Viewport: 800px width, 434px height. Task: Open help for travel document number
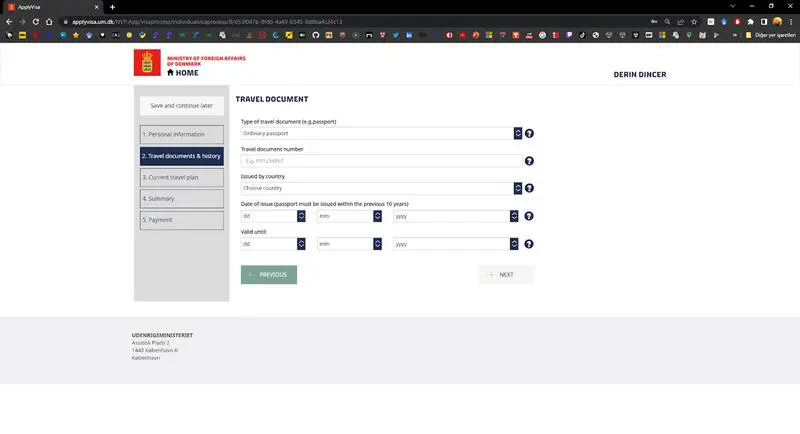click(529, 161)
